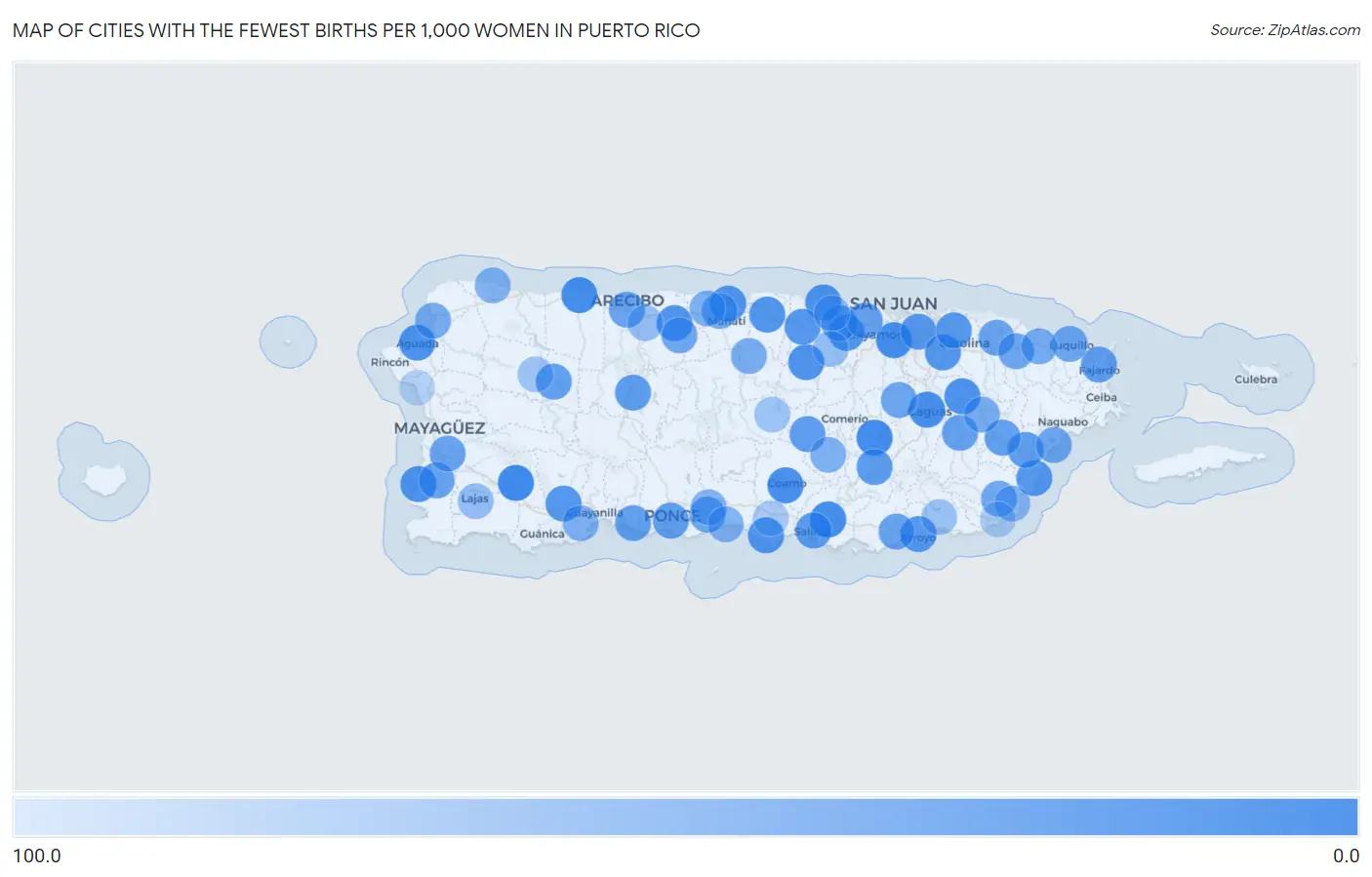This screenshot has width=1372, height=877.
Task: Click the Rincón town label
Action: pos(389,362)
